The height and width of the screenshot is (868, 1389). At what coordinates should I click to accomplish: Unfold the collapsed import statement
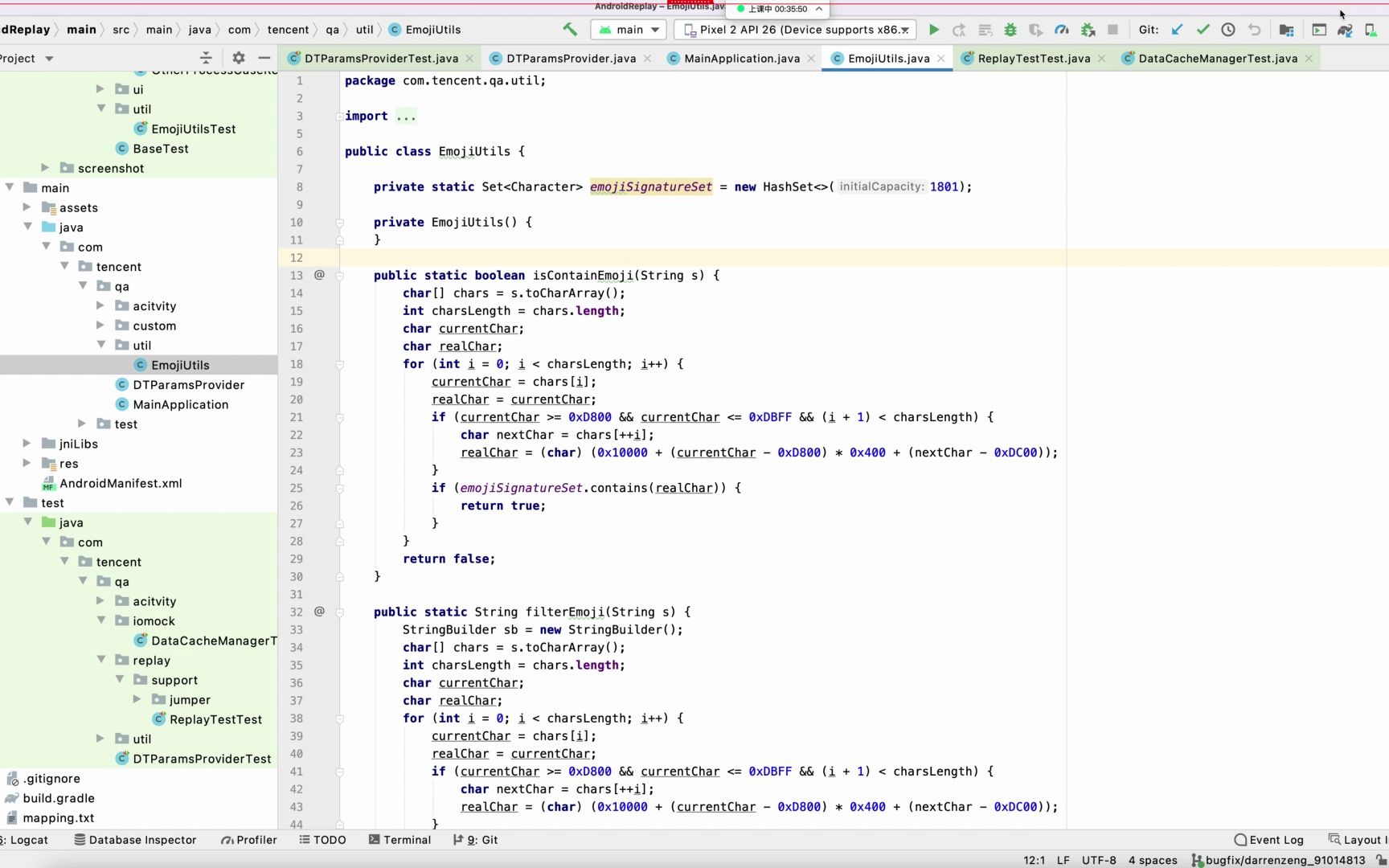[406, 117]
